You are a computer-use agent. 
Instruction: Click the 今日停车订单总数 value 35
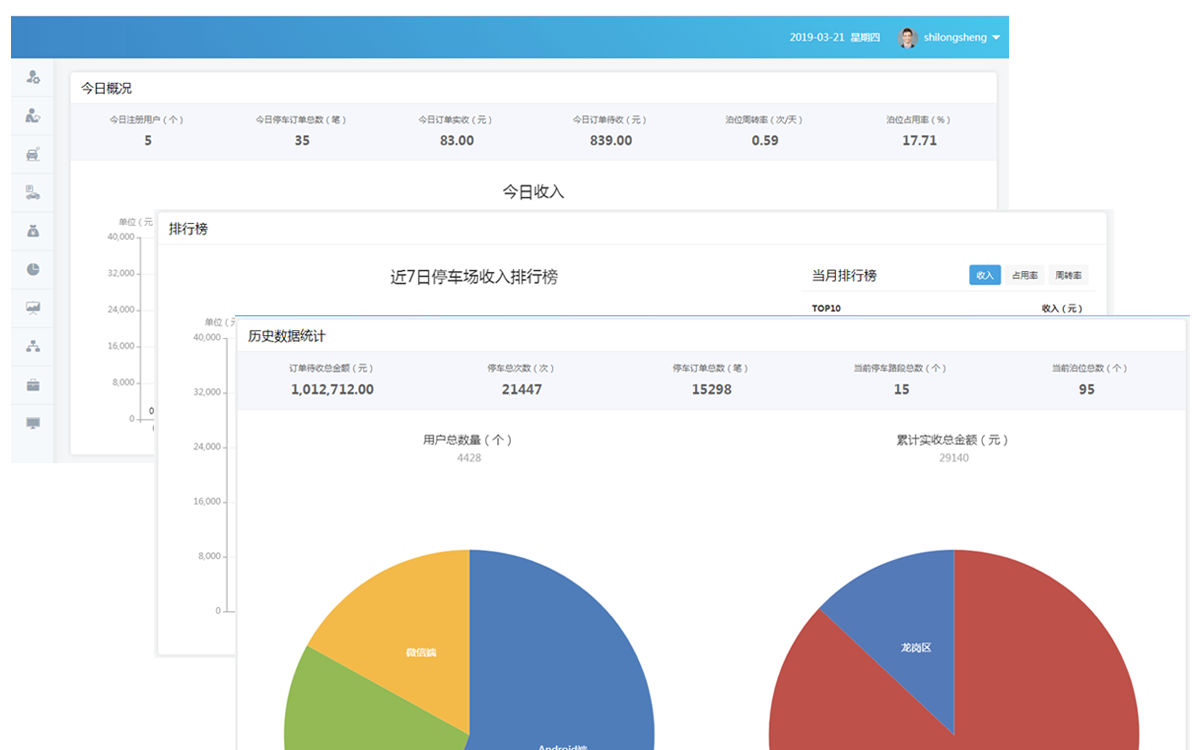pyautogui.click(x=302, y=141)
